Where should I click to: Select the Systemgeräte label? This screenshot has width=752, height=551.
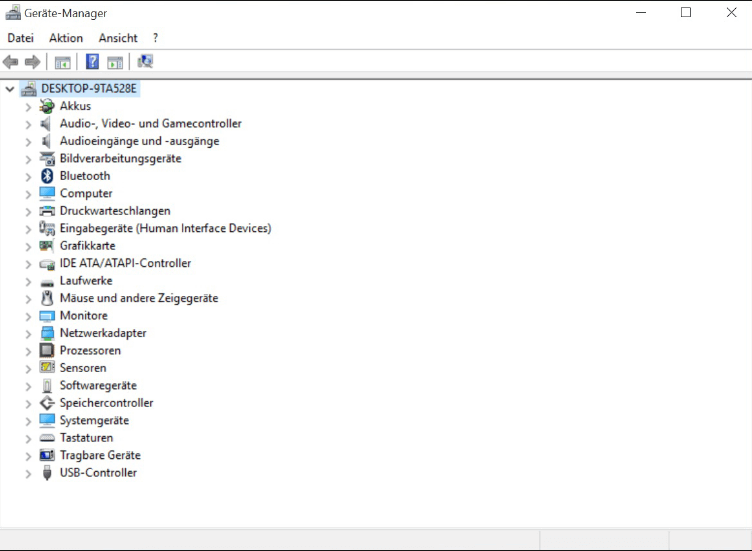94,421
